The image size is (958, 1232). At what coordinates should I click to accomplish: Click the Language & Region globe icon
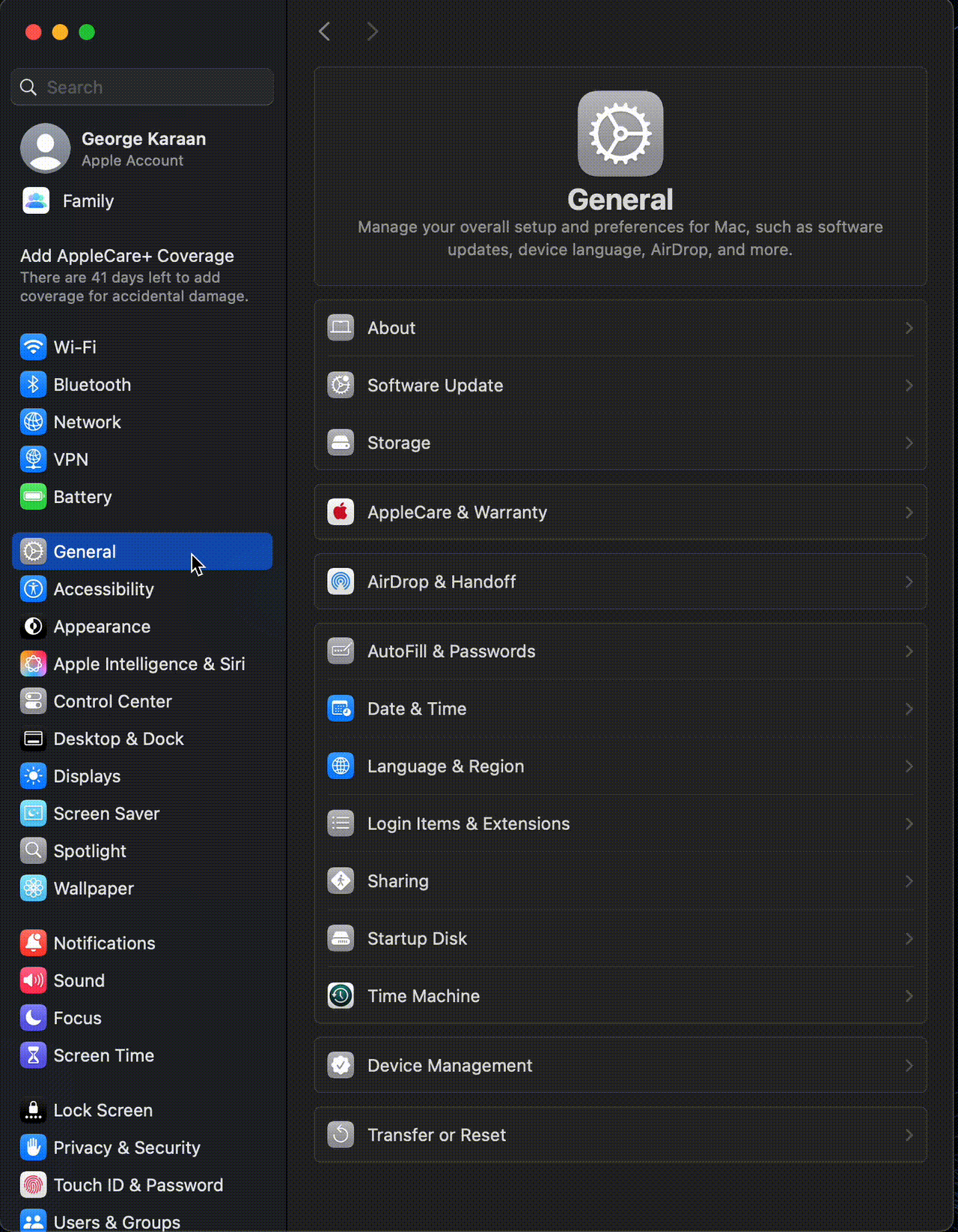coord(341,766)
